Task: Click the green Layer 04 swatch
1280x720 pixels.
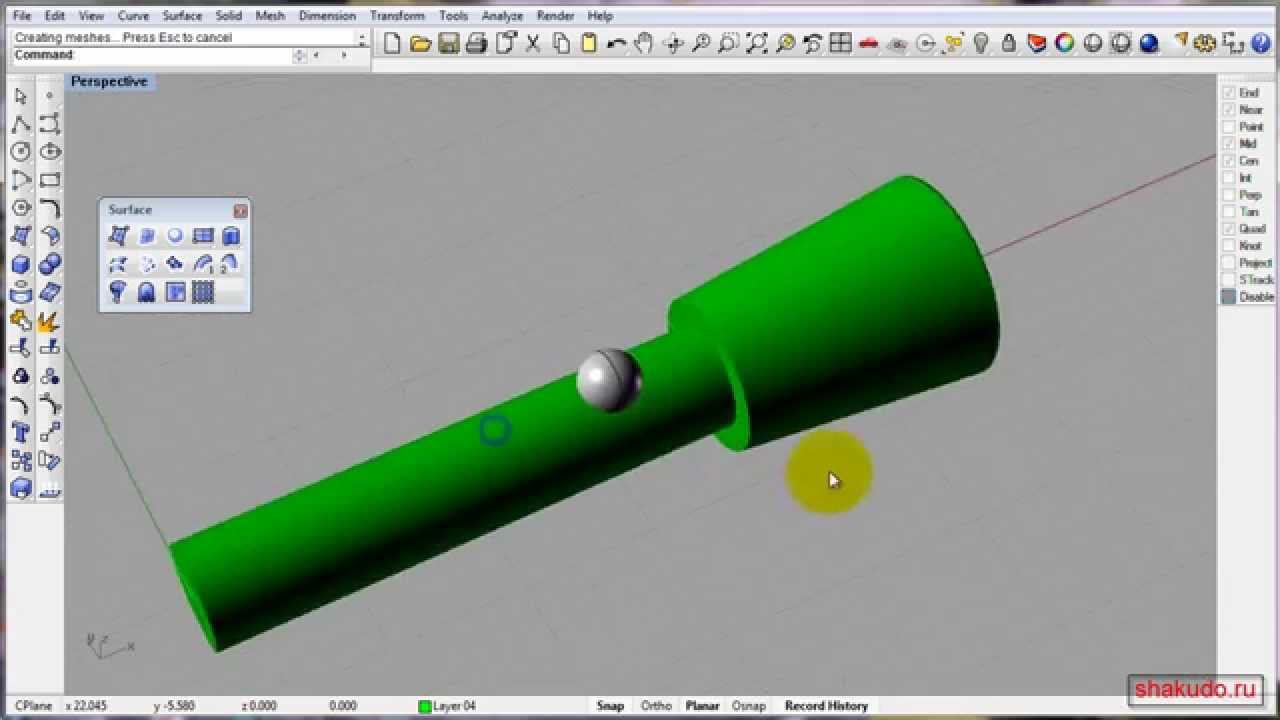Action: [x=424, y=706]
